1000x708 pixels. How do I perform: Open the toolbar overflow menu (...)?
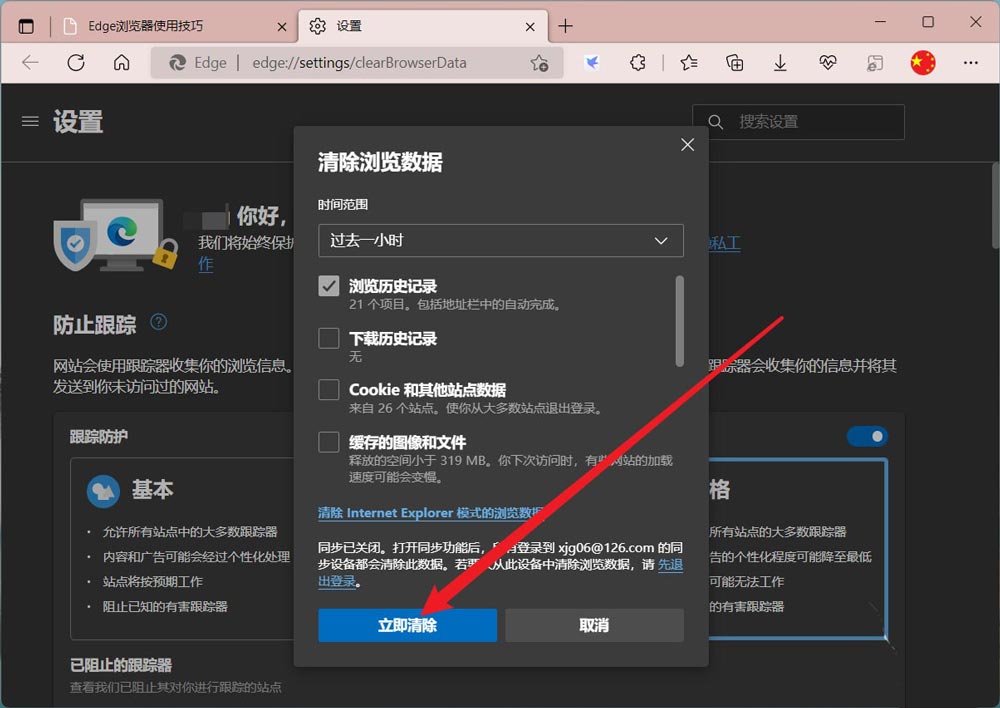click(x=970, y=62)
